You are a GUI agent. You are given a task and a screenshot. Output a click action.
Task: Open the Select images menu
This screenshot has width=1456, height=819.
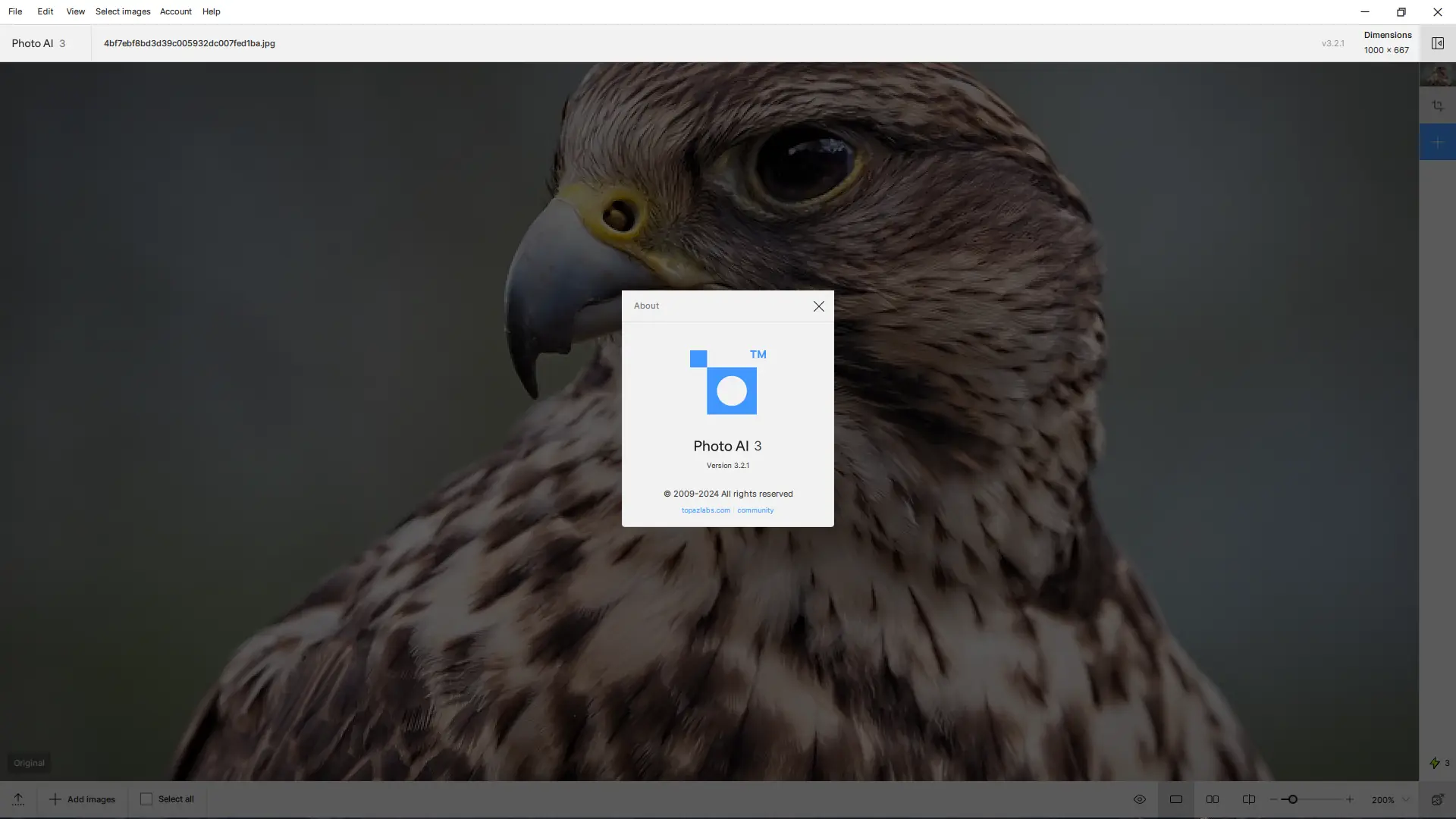pyautogui.click(x=123, y=11)
